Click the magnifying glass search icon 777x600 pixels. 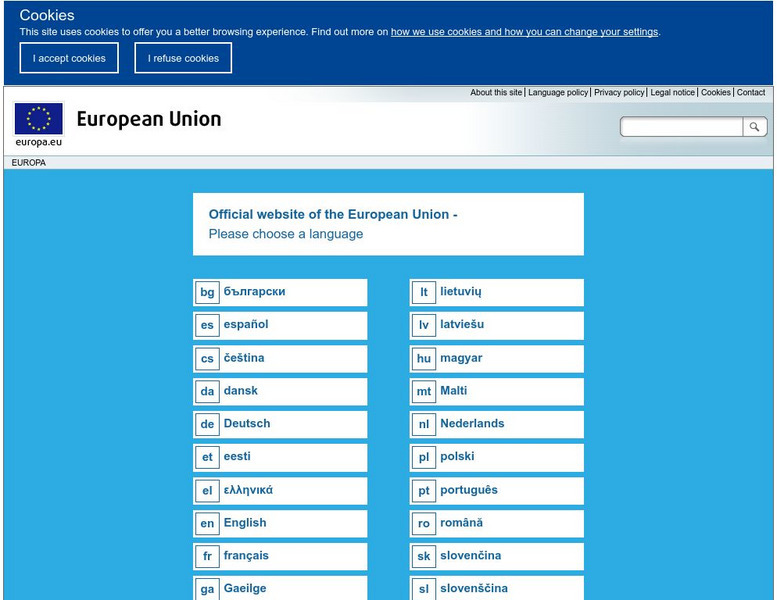[x=755, y=127]
